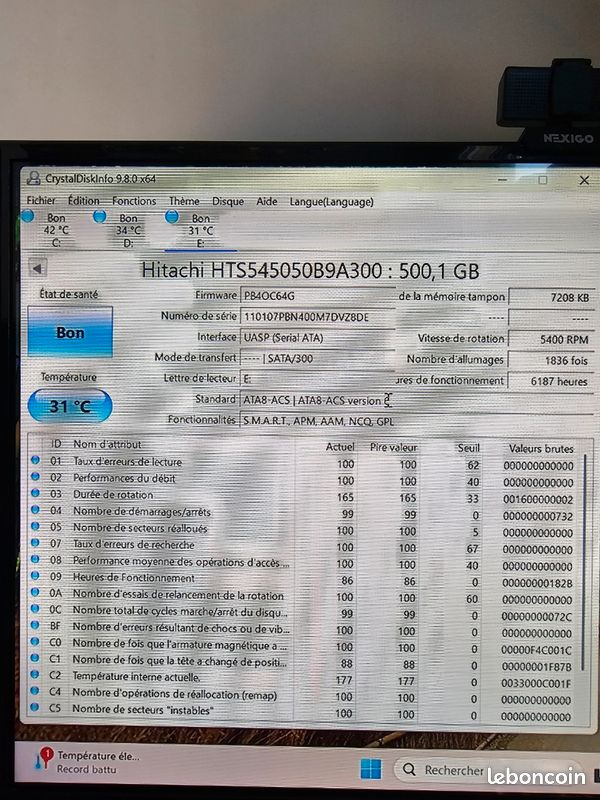Click status icon of attribute 05

pos(35,526)
